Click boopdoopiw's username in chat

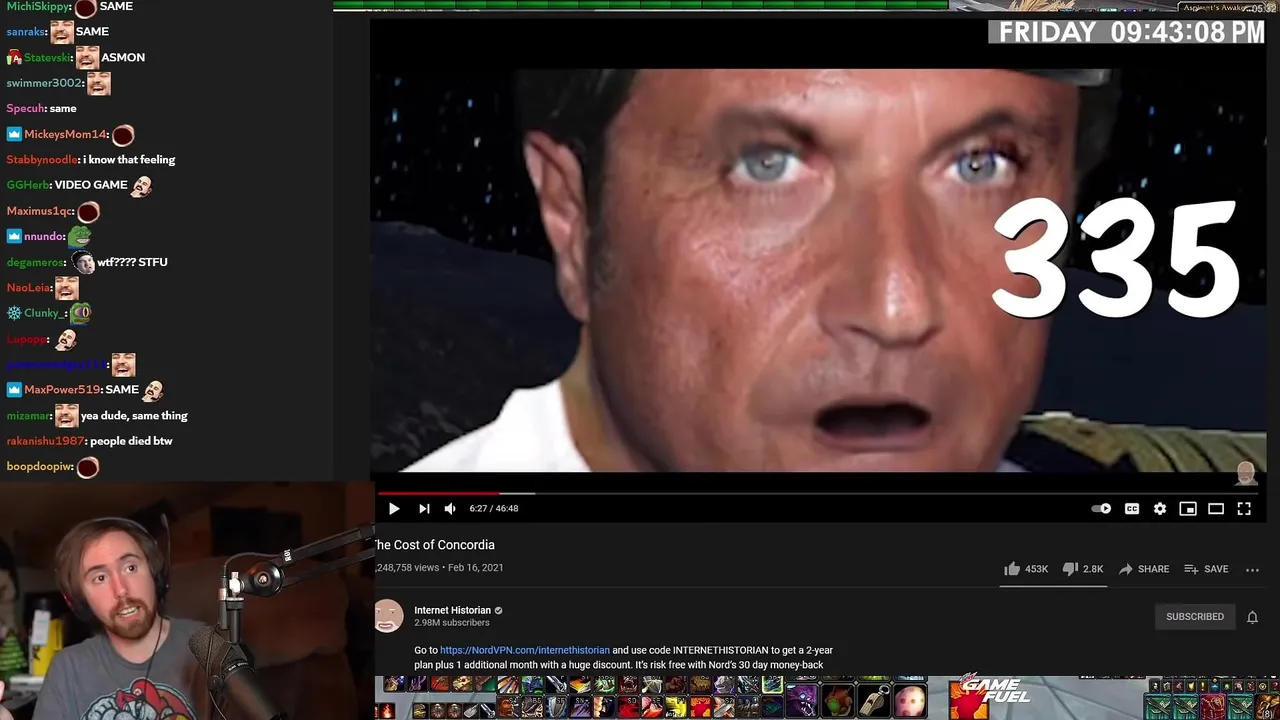(39, 467)
